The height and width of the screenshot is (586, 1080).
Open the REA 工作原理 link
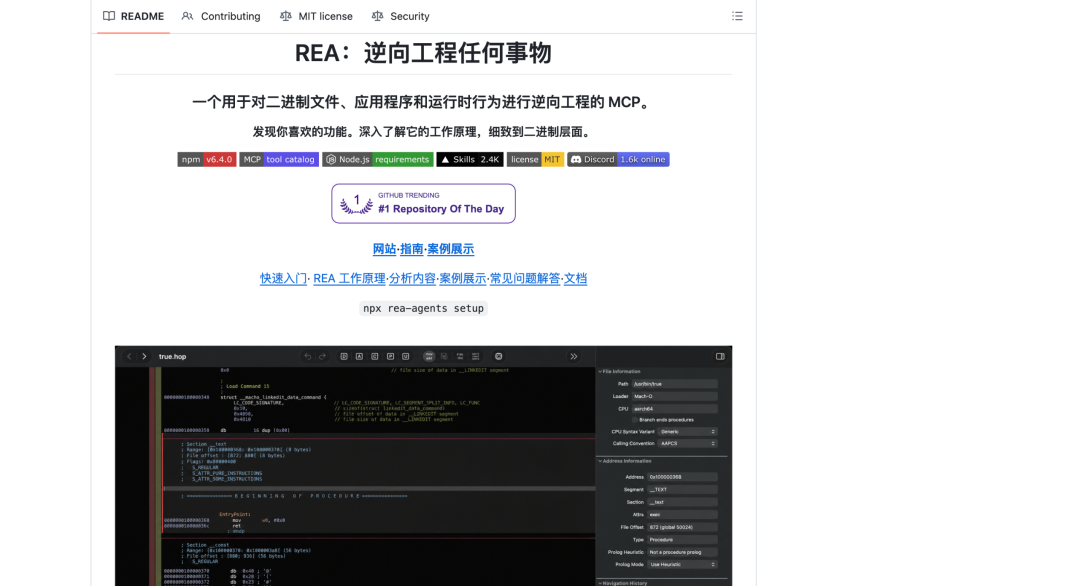pyautogui.click(x=349, y=279)
